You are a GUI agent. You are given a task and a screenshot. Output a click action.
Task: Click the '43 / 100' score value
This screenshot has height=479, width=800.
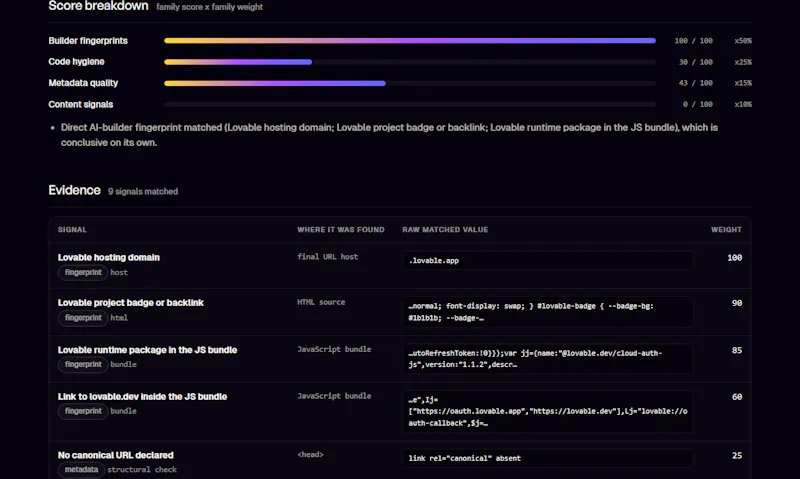coord(695,83)
